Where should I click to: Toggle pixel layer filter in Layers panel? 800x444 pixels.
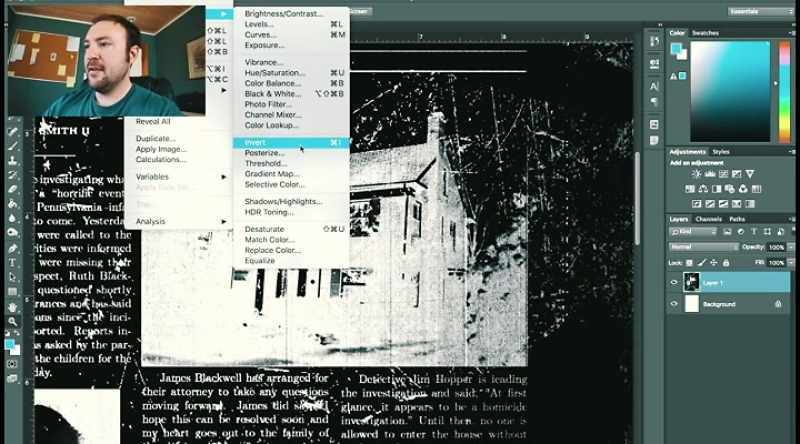[x=727, y=232]
